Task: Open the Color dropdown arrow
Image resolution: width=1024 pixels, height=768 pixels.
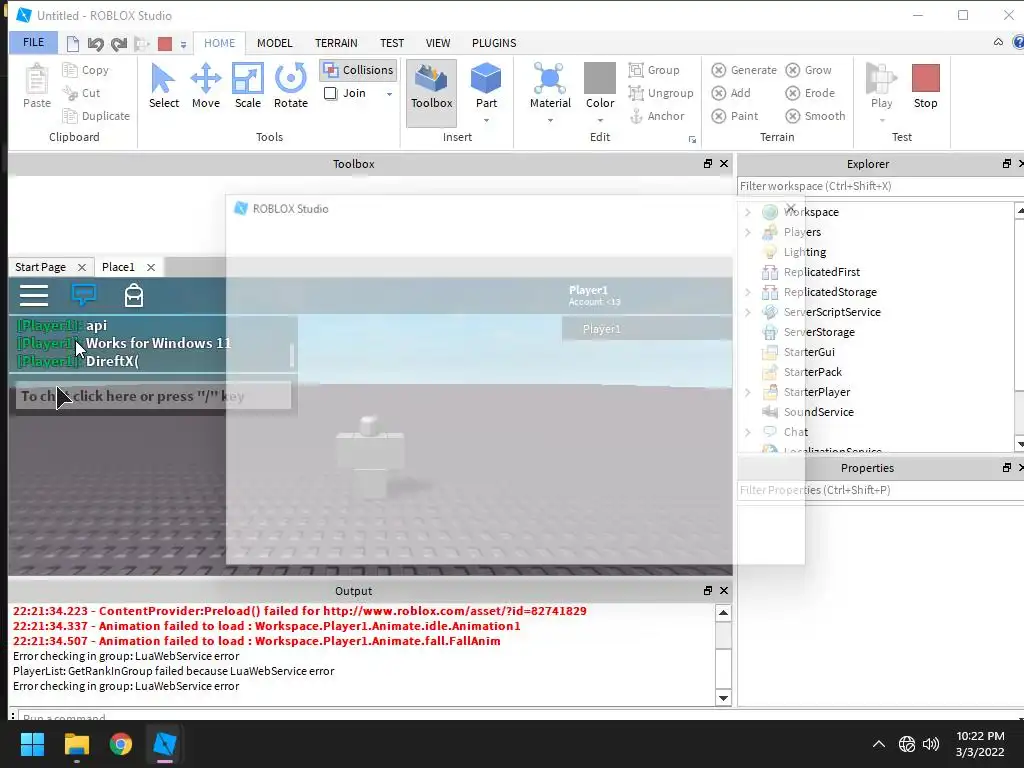Action: 600,120
